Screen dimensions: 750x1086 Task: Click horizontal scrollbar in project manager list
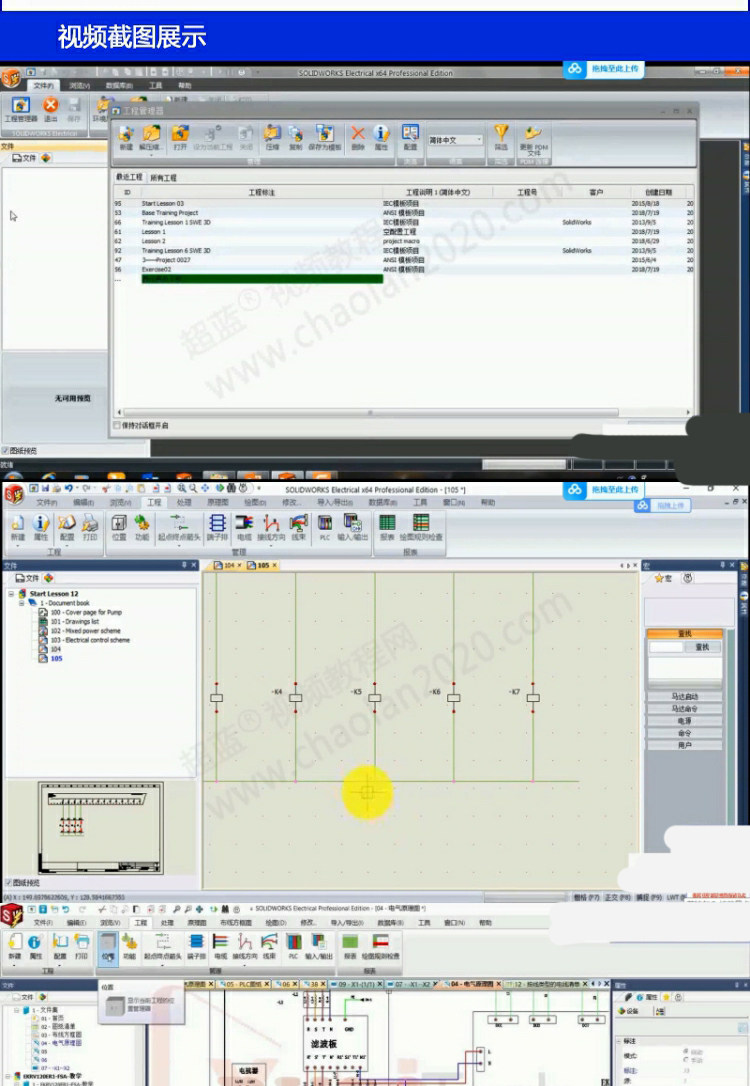click(370, 412)
